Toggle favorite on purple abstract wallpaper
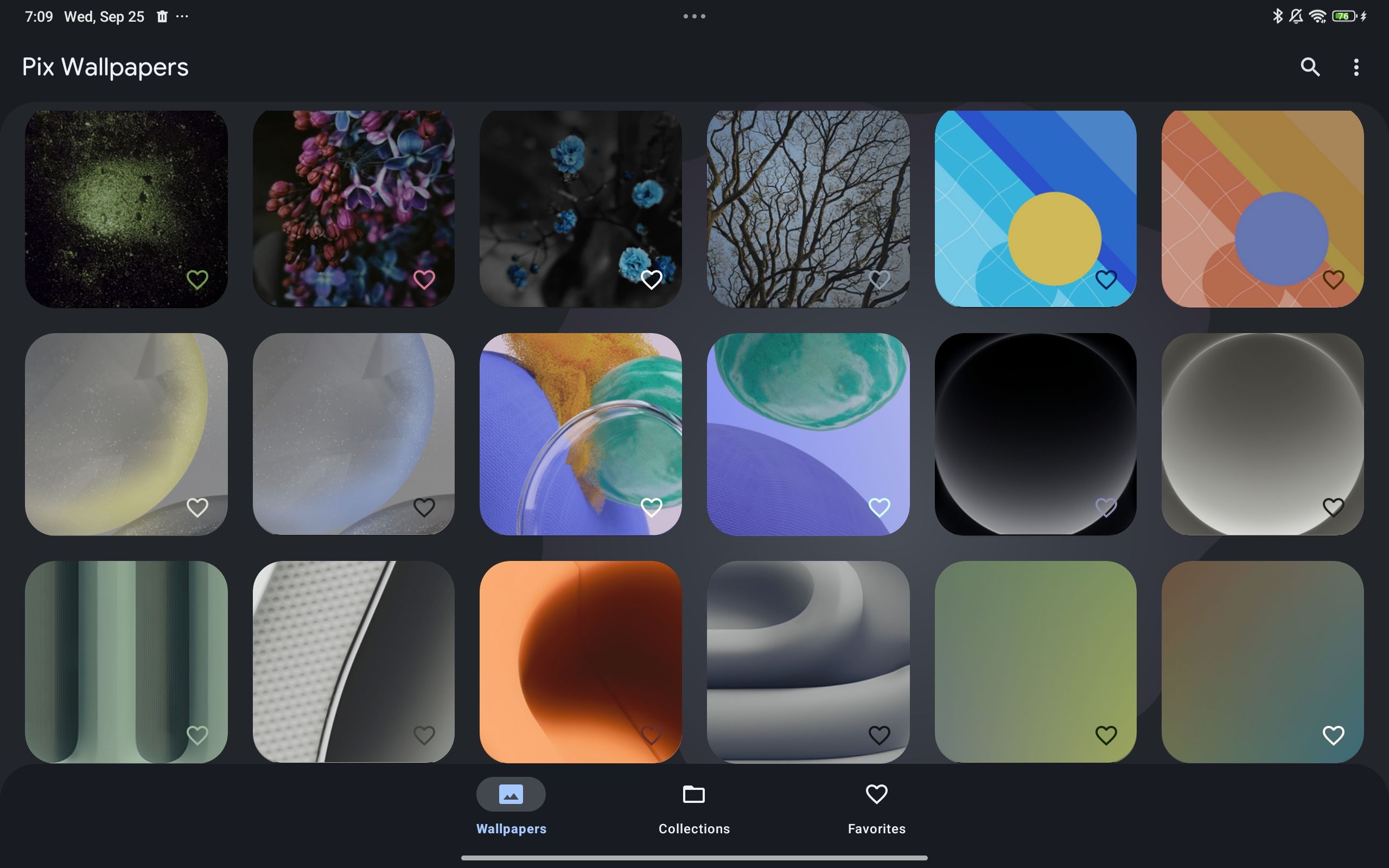 point(879,507)
